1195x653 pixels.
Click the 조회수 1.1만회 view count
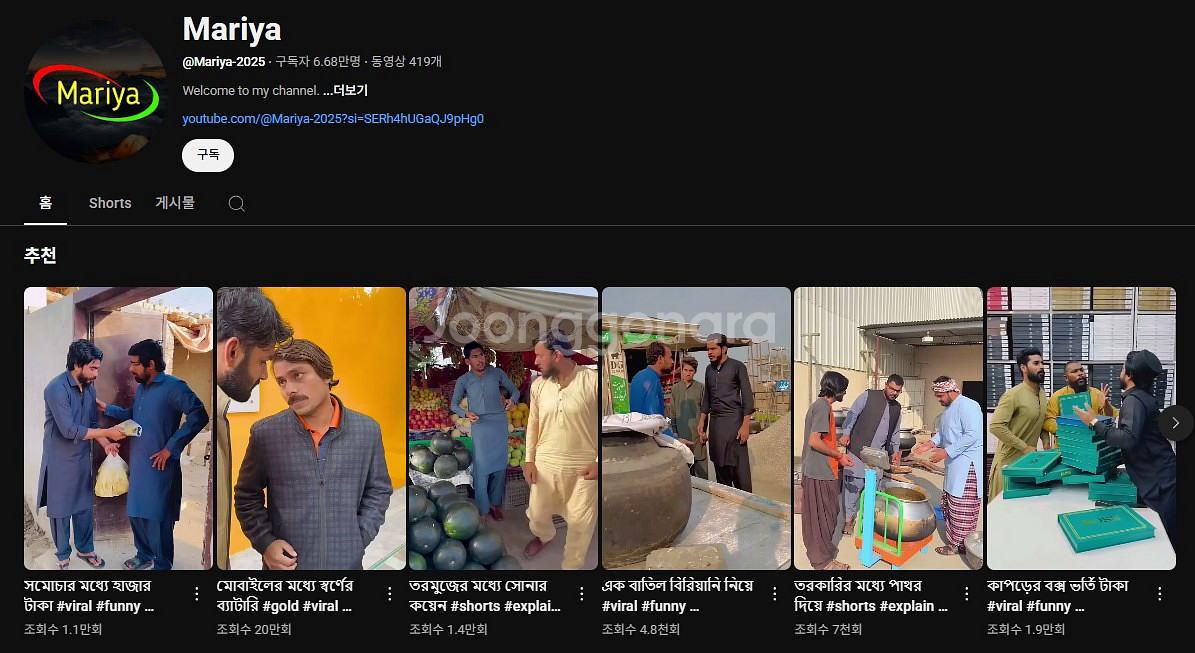tap(63, 629)
